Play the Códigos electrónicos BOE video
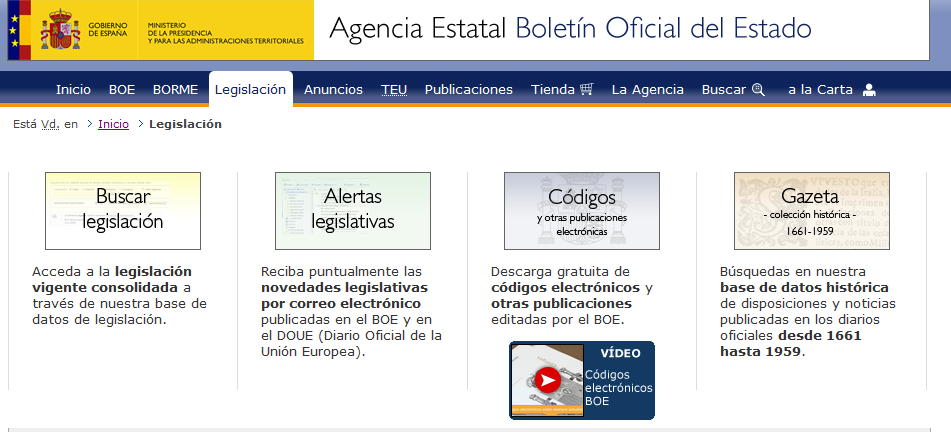The height and width of the screenshot is (432, 951). tap(548, 380)
